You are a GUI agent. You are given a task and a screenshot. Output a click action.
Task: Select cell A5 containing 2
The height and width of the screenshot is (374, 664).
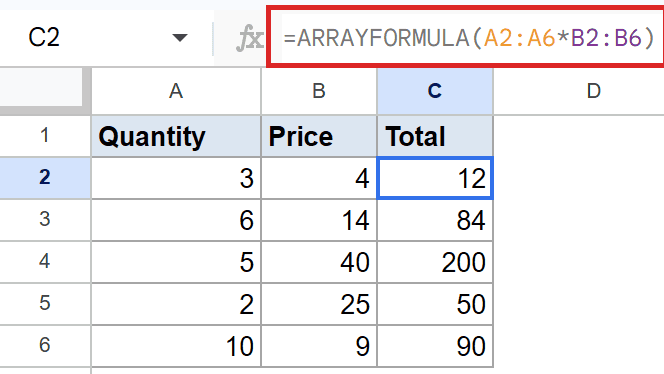pyautogui.click(x=176, y=304)
